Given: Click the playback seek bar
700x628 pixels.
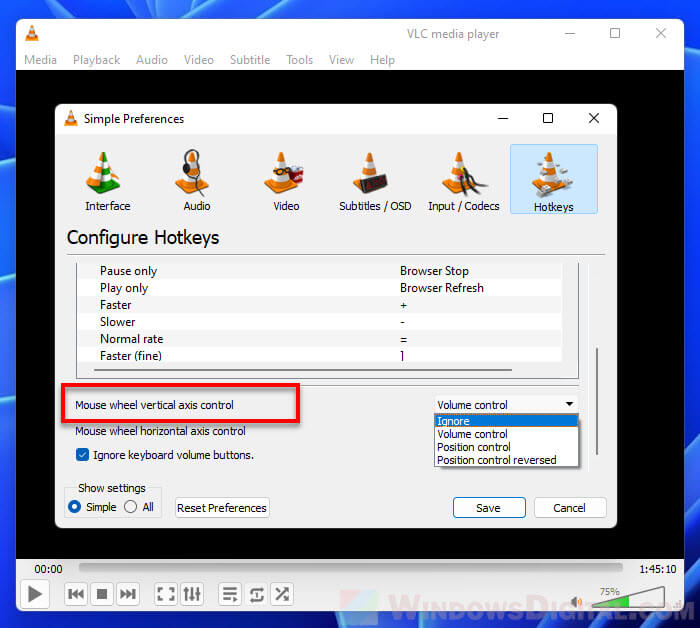Looking at the screenshot, I should pyautogui.click(x=350, y=567).
